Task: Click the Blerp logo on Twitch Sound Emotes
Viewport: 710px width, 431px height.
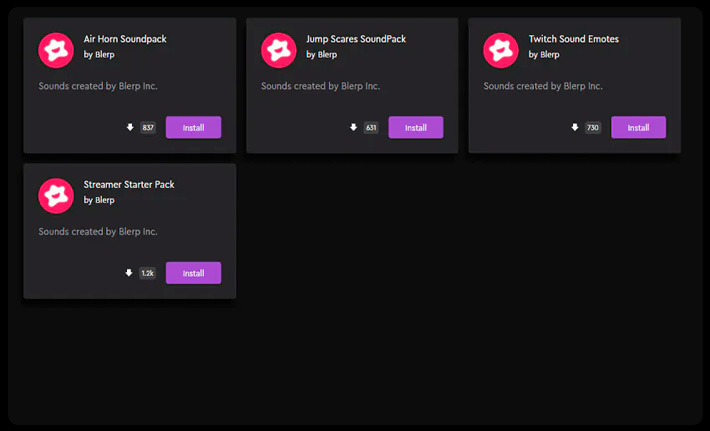Action: 501,50
